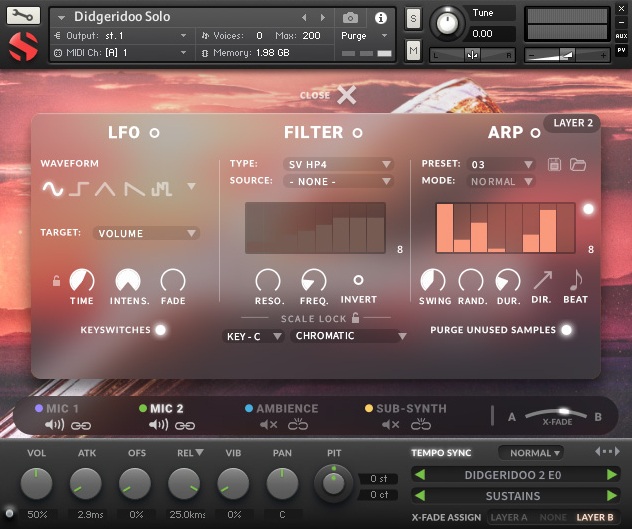This screenshot has height=529, width=632.
Task: Change the ARP direction arrow
Action: click(x=543, y=280)
